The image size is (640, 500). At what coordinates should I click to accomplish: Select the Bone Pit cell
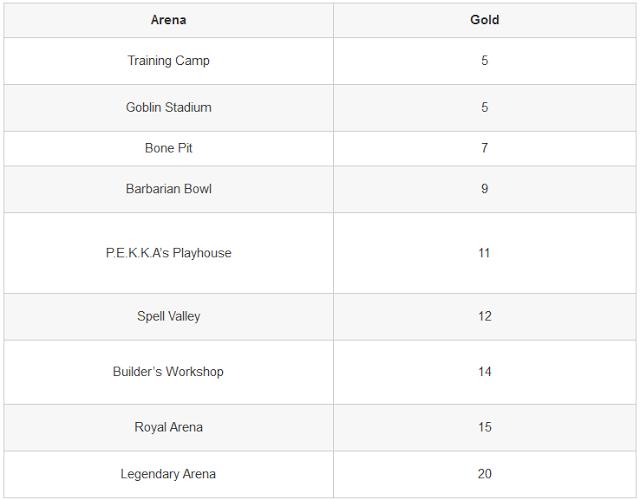tap(169, 148)
